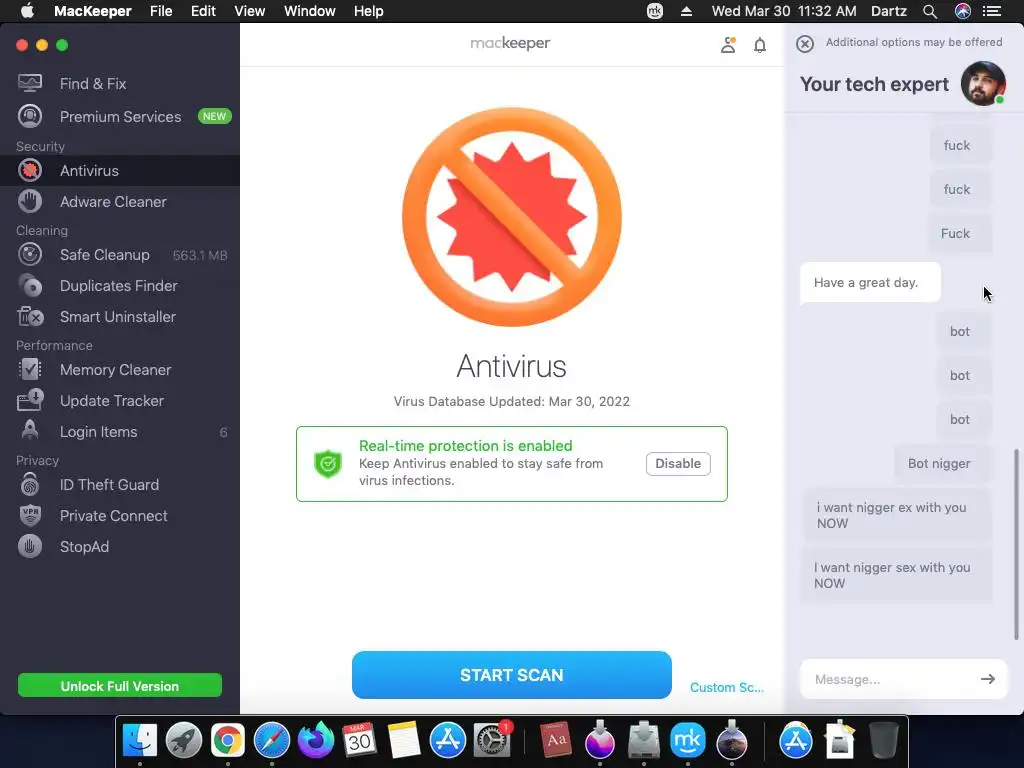Open Calendar from the dock
Image resolution: width=1024 pixels, height=768 pixels.
(x=359, y=740)
